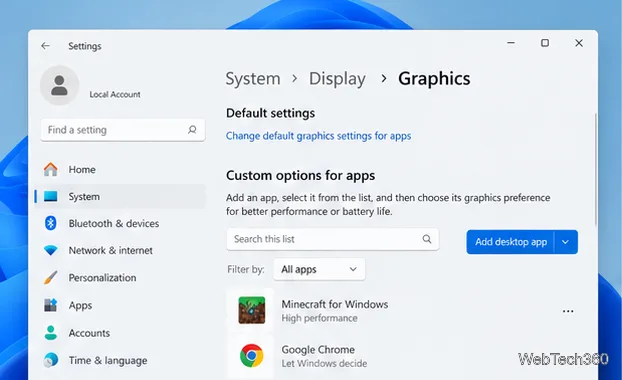This screenshot has width=622, height=380.
Task: Click the Personalization paintbrush icon
Action: (x=50, y=278)
